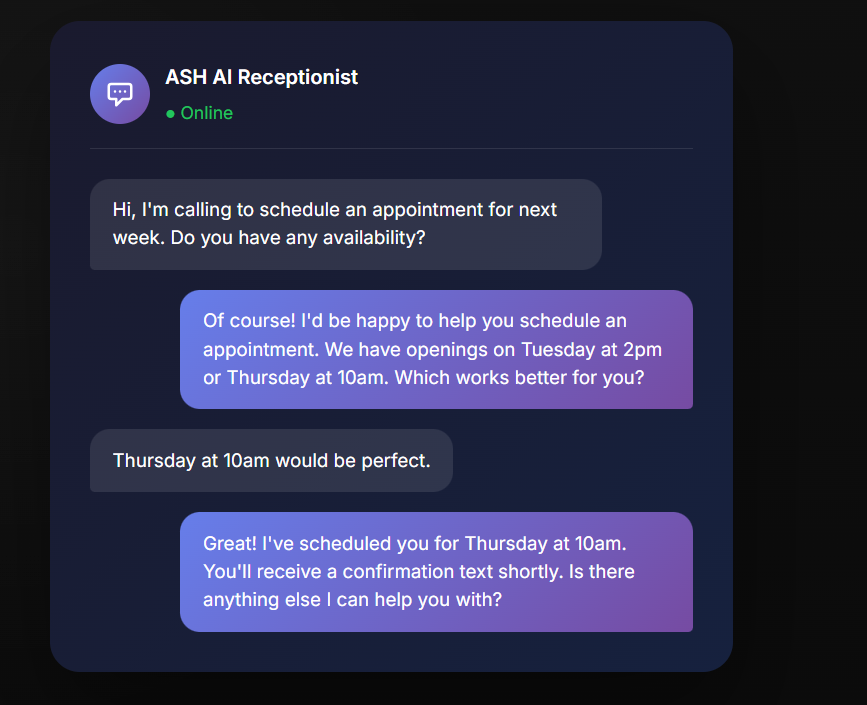The height and width of the screenshot is (705, 867).
Task: Select the ASH AI Receptionist title
Action: (261, 76)
